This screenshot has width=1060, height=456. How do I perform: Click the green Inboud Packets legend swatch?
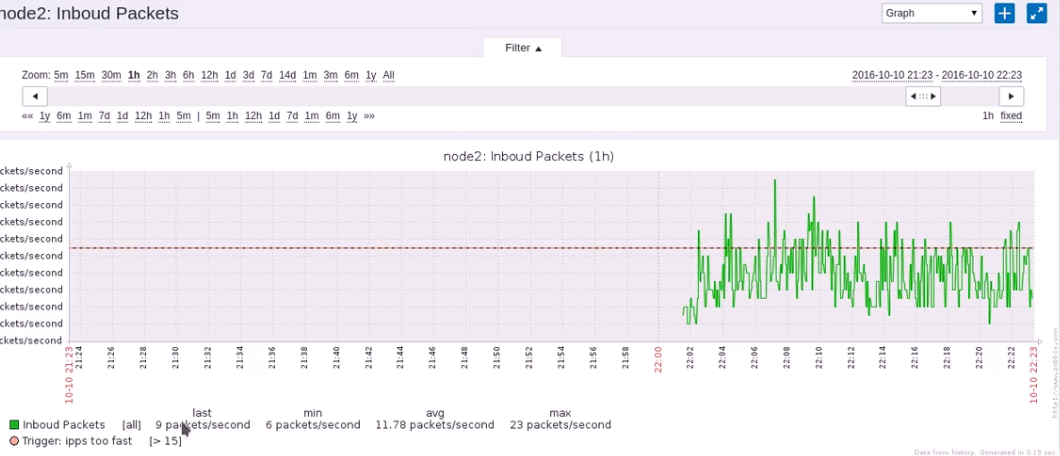(14, 425)
